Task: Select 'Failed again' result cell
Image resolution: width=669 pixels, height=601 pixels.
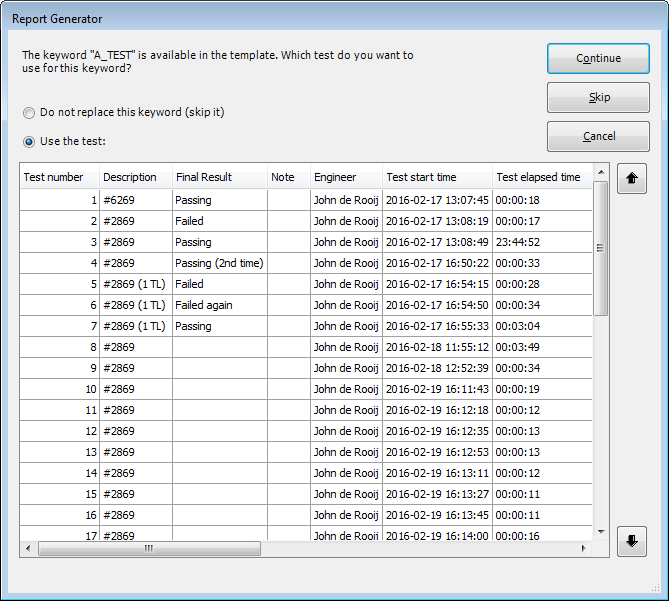Action: tap(220, 305)
